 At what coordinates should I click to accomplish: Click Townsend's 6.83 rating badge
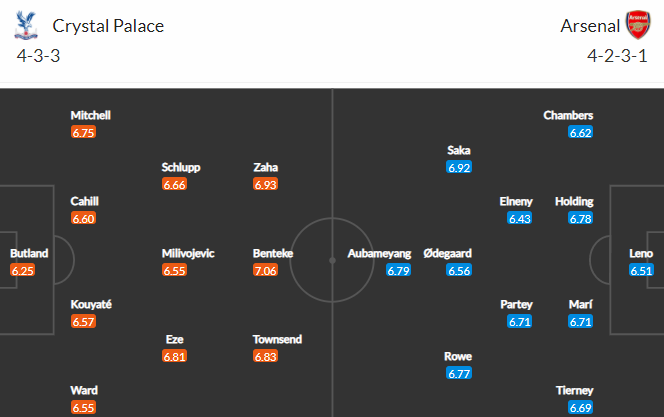point(266,356)
